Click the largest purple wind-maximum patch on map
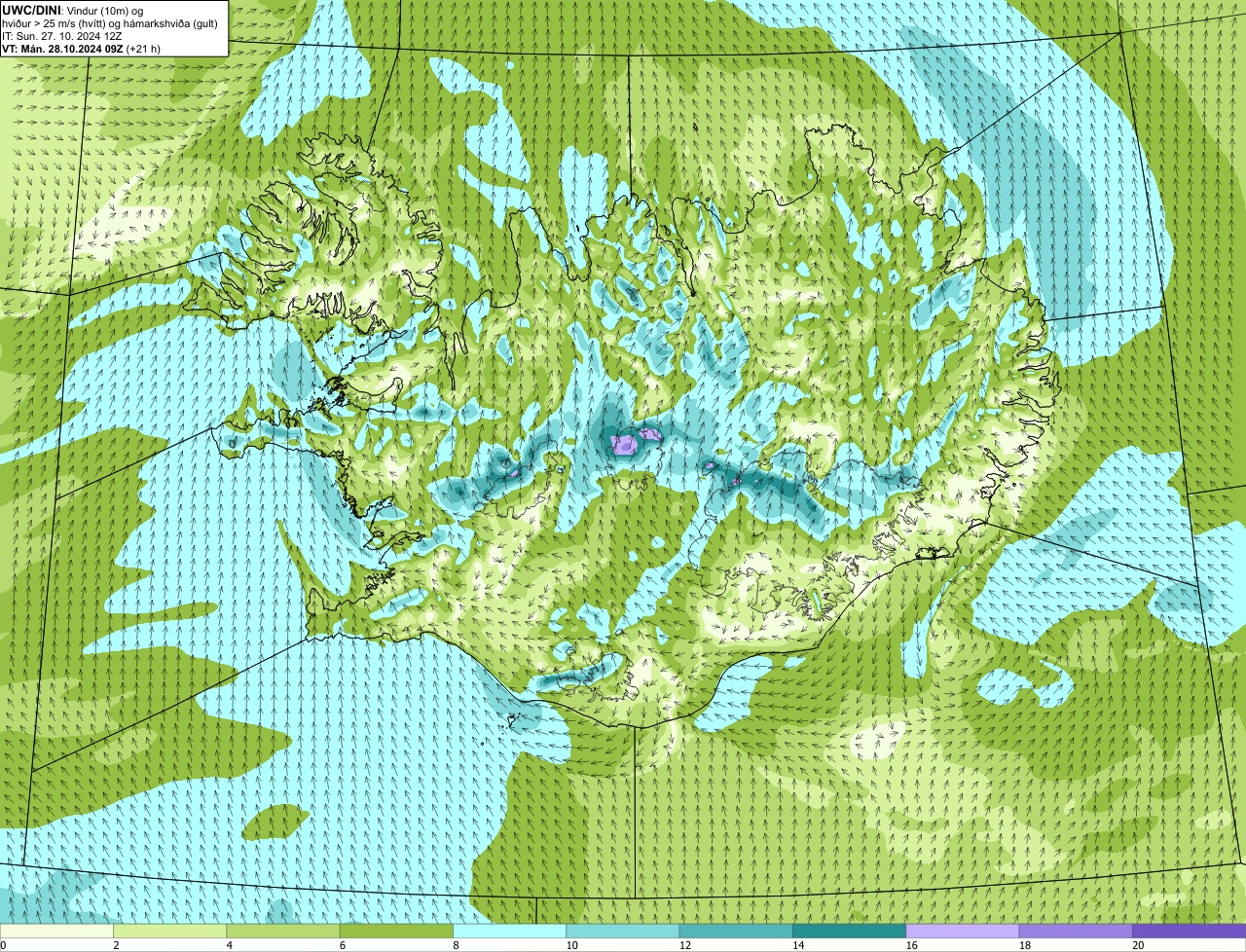 [624, 446]
